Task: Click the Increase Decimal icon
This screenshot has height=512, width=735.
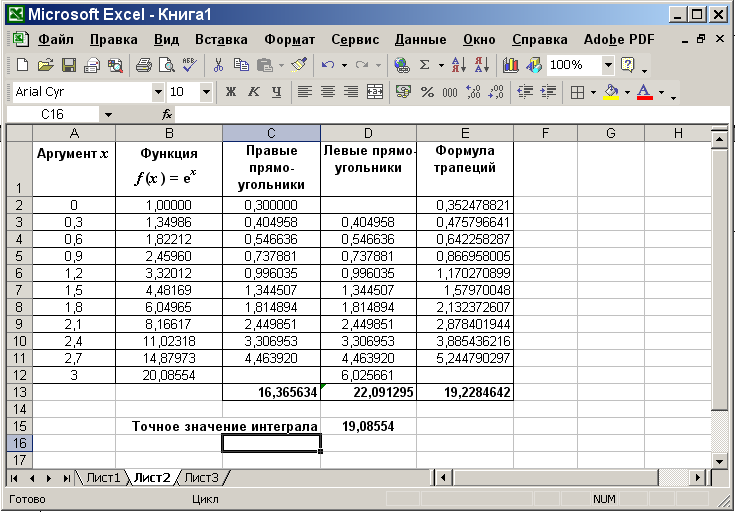Action: tap(473, 92)
